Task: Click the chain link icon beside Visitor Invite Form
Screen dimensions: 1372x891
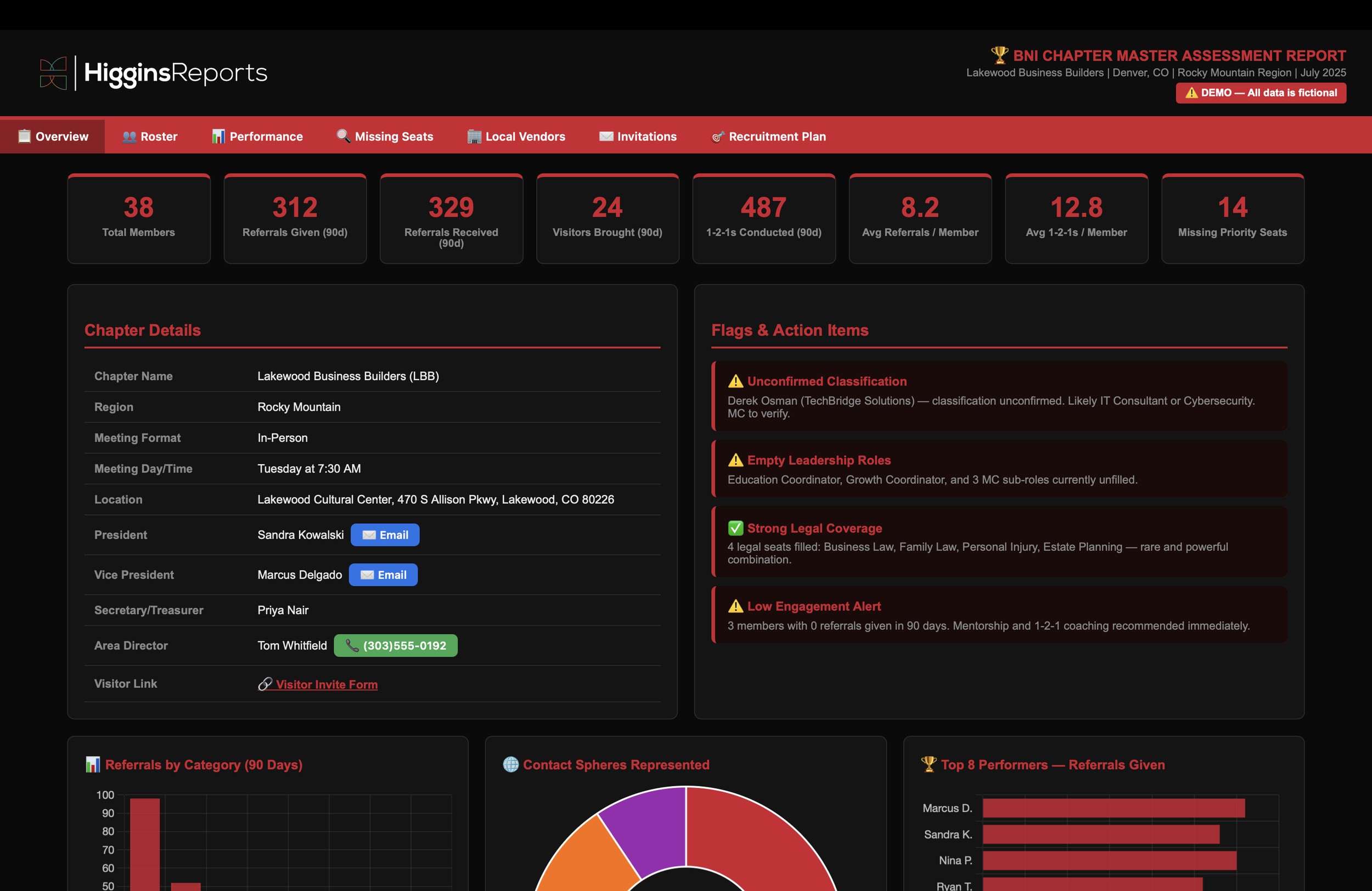Action: [265, 684]
